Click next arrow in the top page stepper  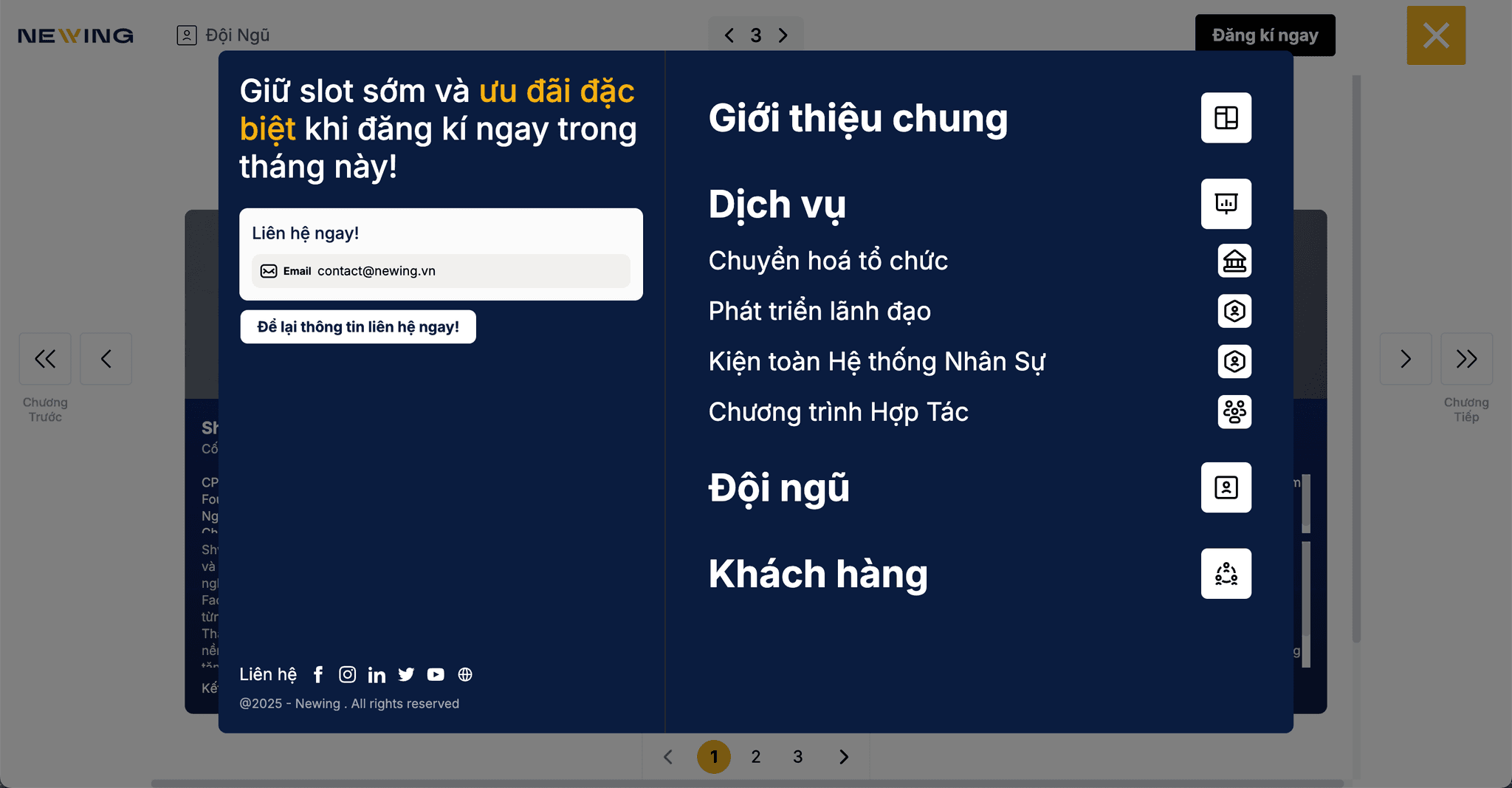[x=783, y=35]
